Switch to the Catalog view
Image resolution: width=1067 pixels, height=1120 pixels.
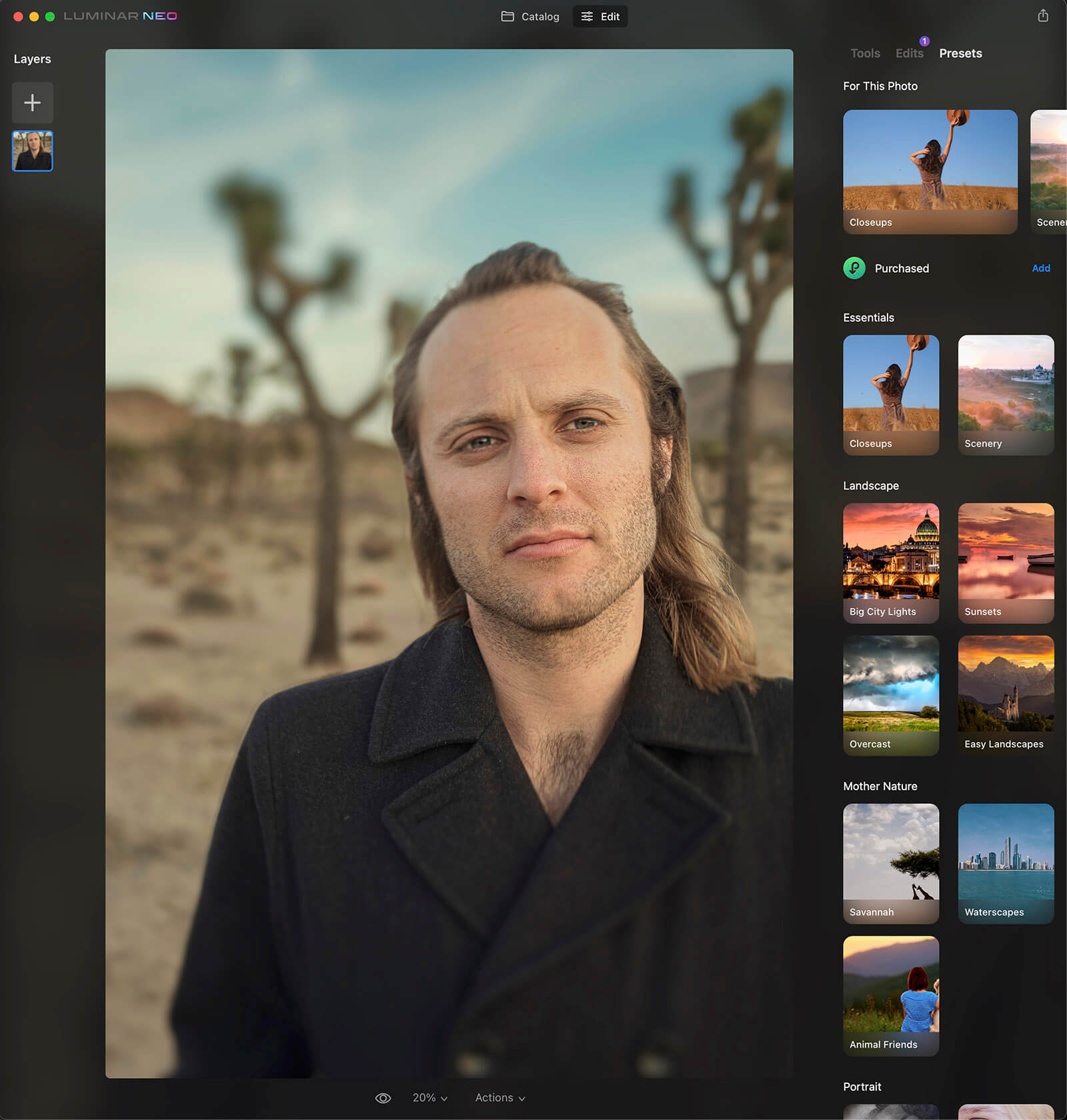click(530, 17)
